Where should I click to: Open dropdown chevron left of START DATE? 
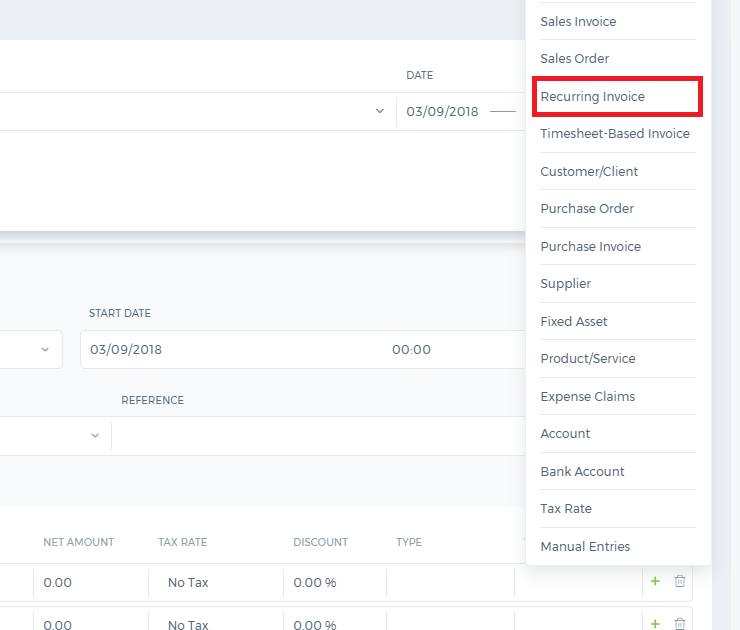45,350
